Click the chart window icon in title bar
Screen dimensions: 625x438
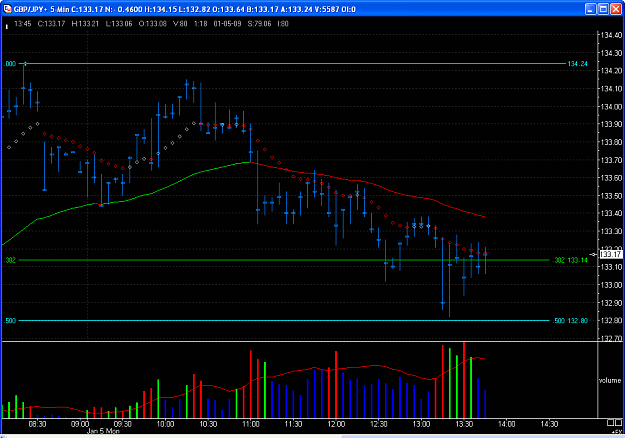[7, 8]
